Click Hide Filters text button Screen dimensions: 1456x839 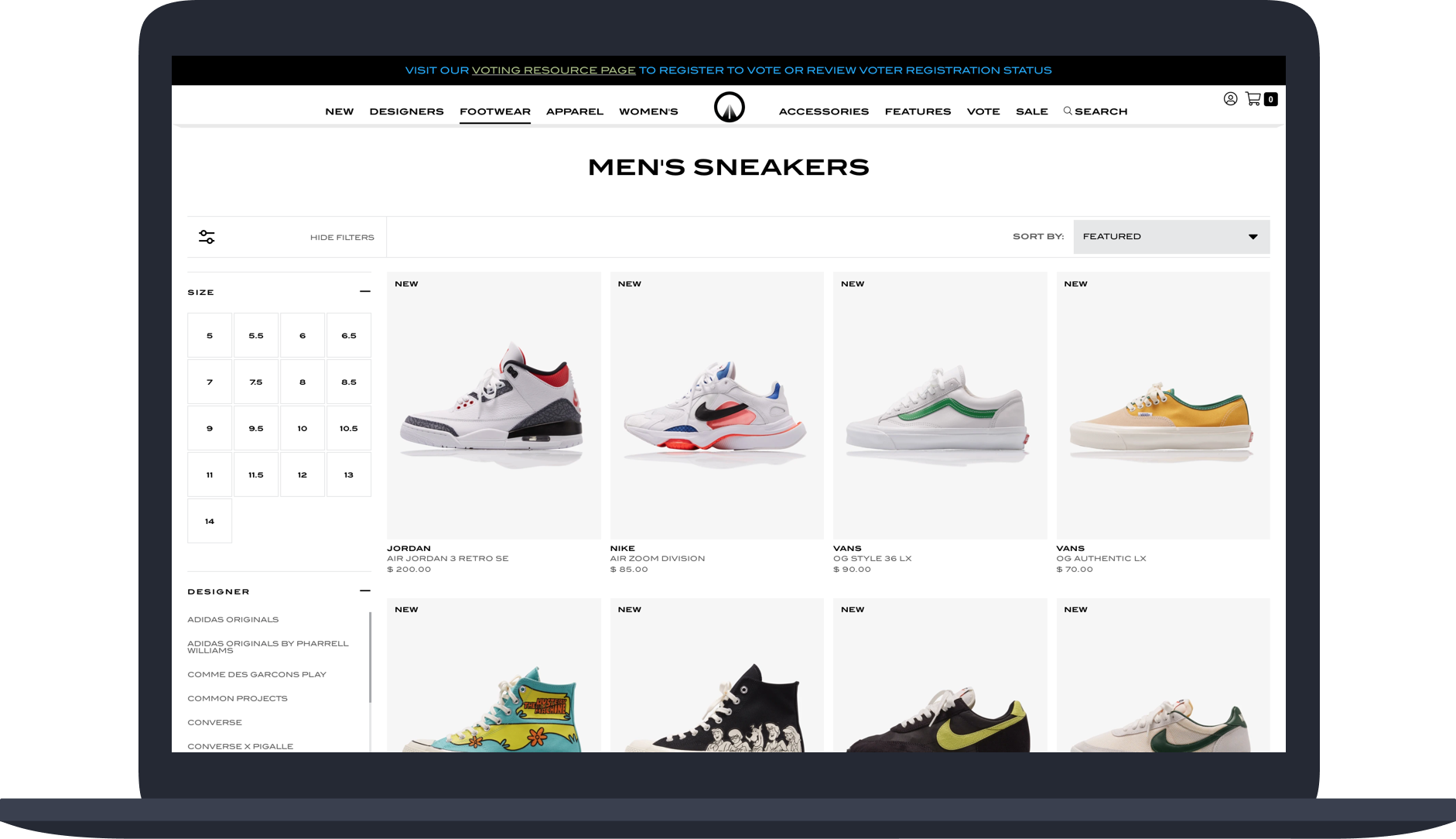342,238
